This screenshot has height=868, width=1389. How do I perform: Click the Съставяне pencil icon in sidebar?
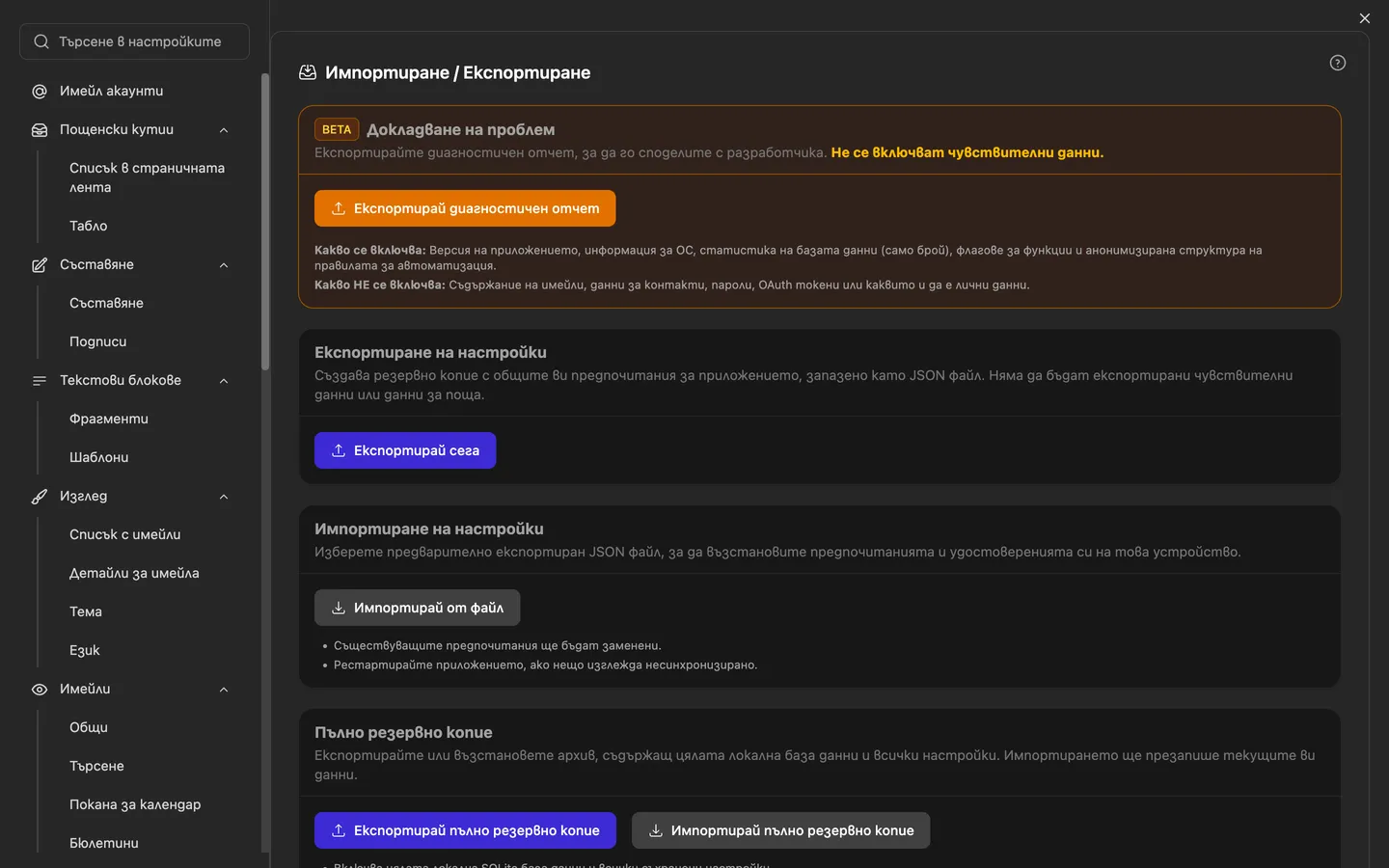40,265
